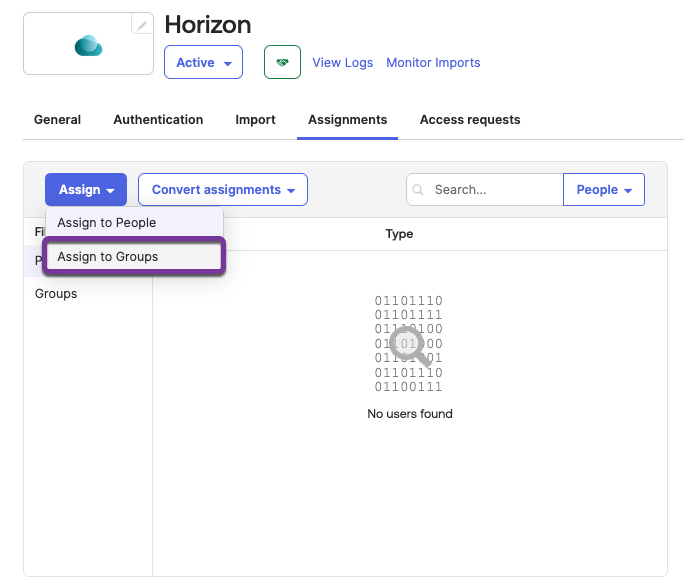Switch to the General tab
Viewport: 684px width, 588px height.
click(x=57, y=120)
